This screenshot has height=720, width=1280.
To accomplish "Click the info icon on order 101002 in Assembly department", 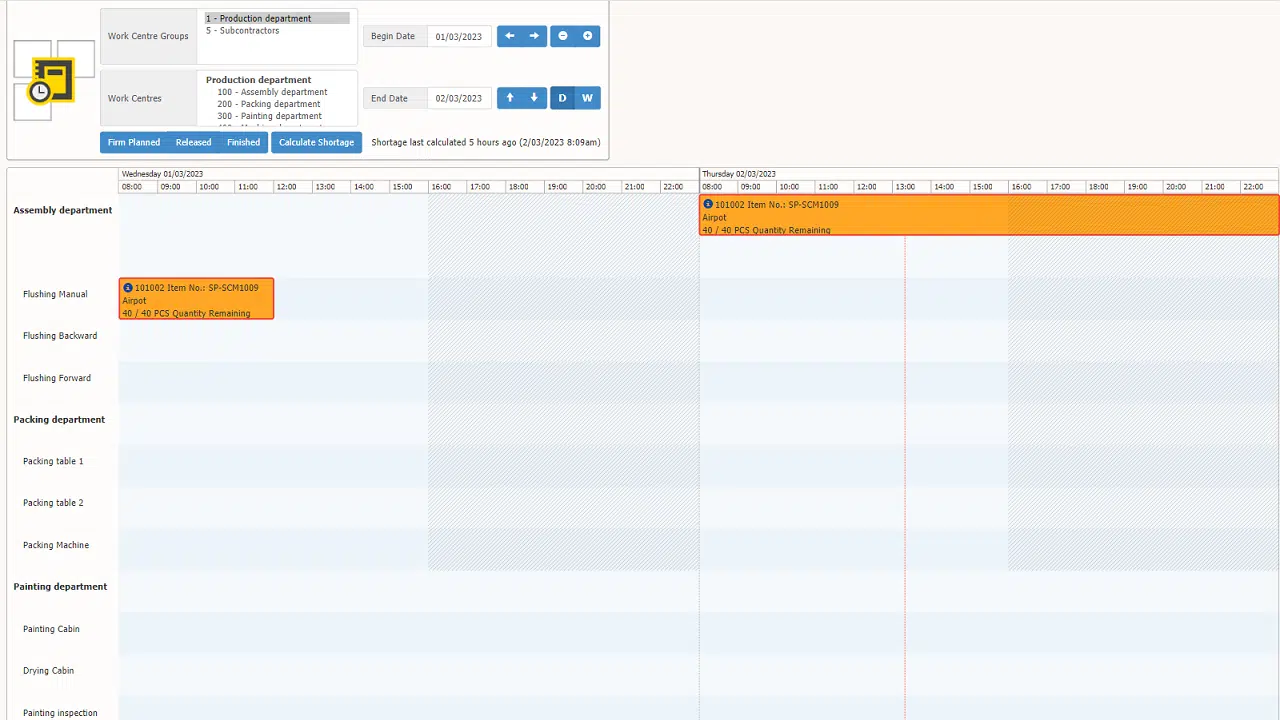I will [708, 204].
